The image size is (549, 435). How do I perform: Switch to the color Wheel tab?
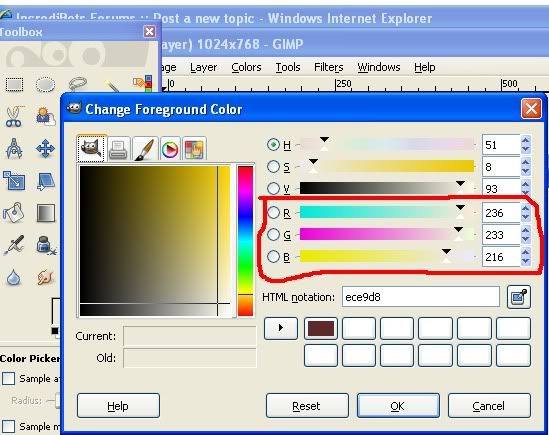click(169, 149)
